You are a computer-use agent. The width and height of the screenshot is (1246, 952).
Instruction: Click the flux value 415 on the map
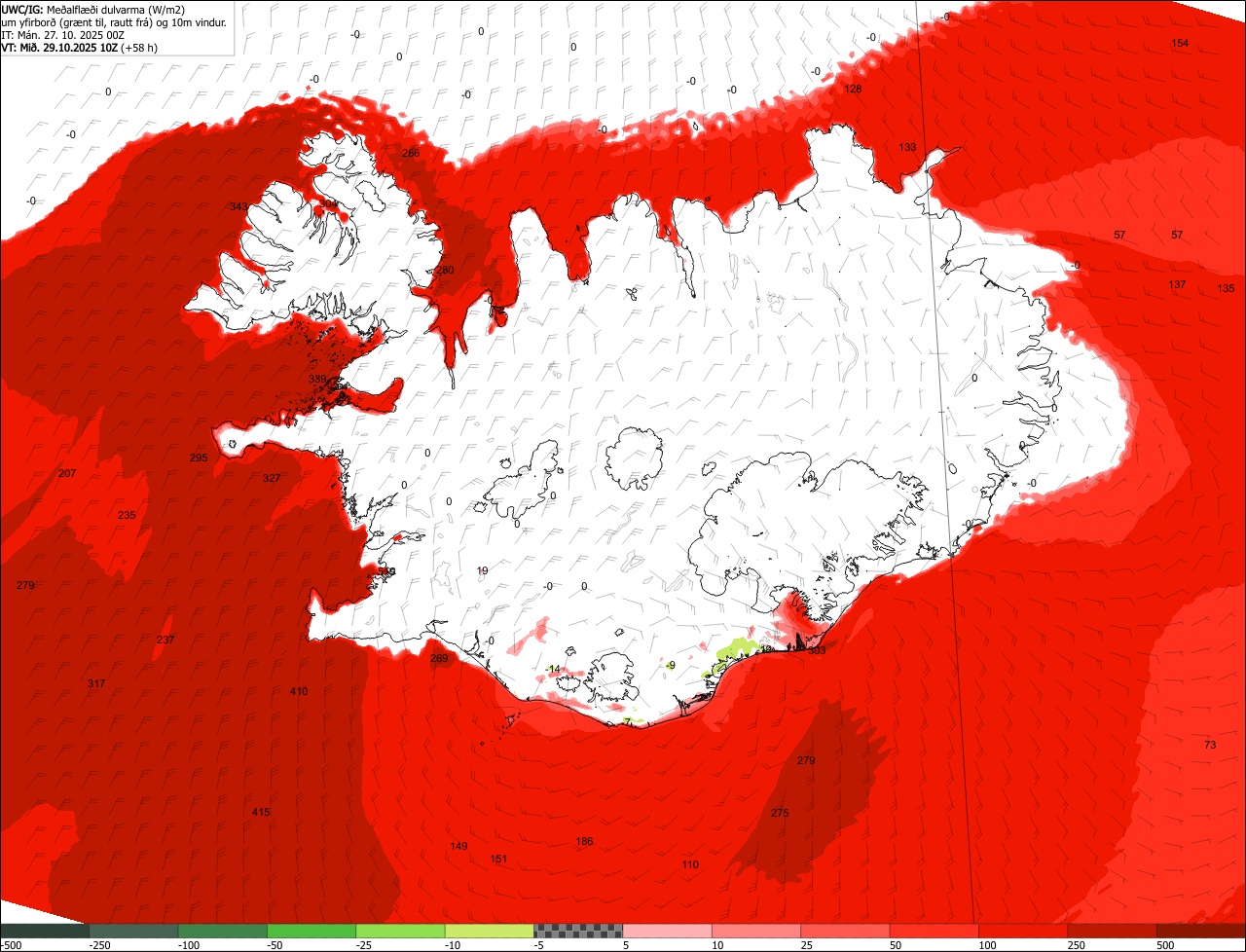click(261, 812)
